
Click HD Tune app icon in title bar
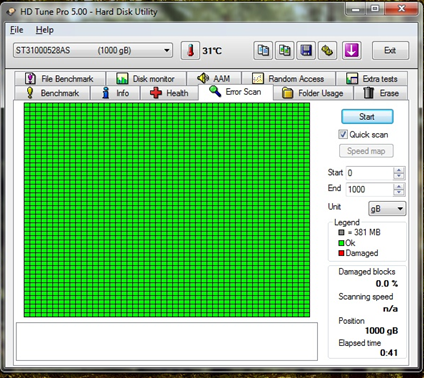[11, 12]
